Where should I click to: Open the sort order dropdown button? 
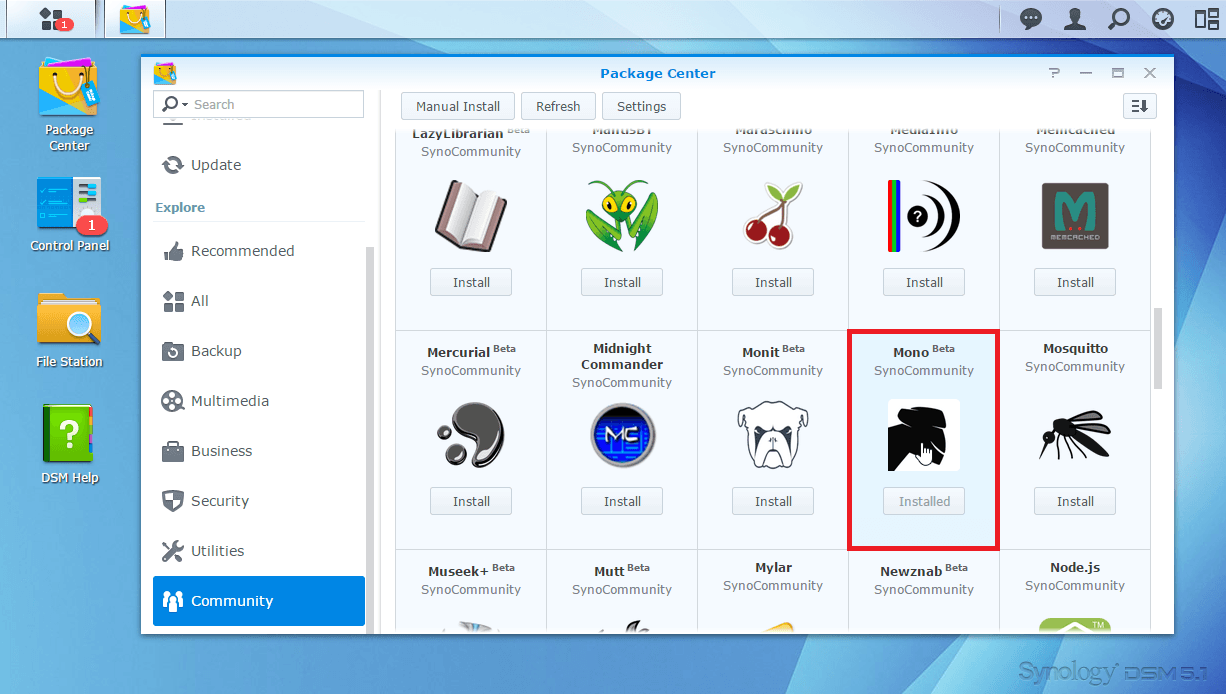click(1140, 106)
